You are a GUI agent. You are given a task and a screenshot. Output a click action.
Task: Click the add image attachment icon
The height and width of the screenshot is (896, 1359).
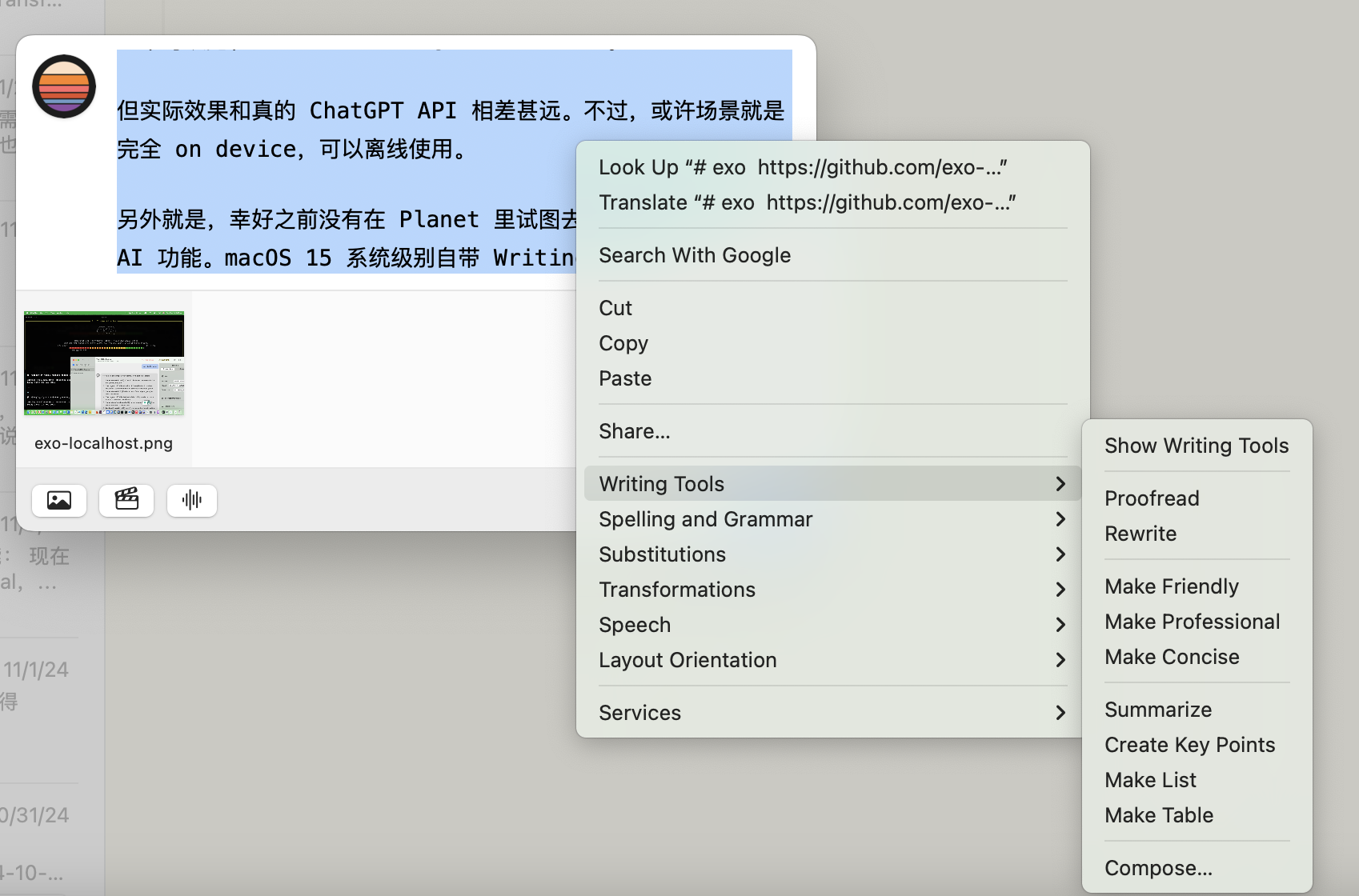click(x=59, y=500)
